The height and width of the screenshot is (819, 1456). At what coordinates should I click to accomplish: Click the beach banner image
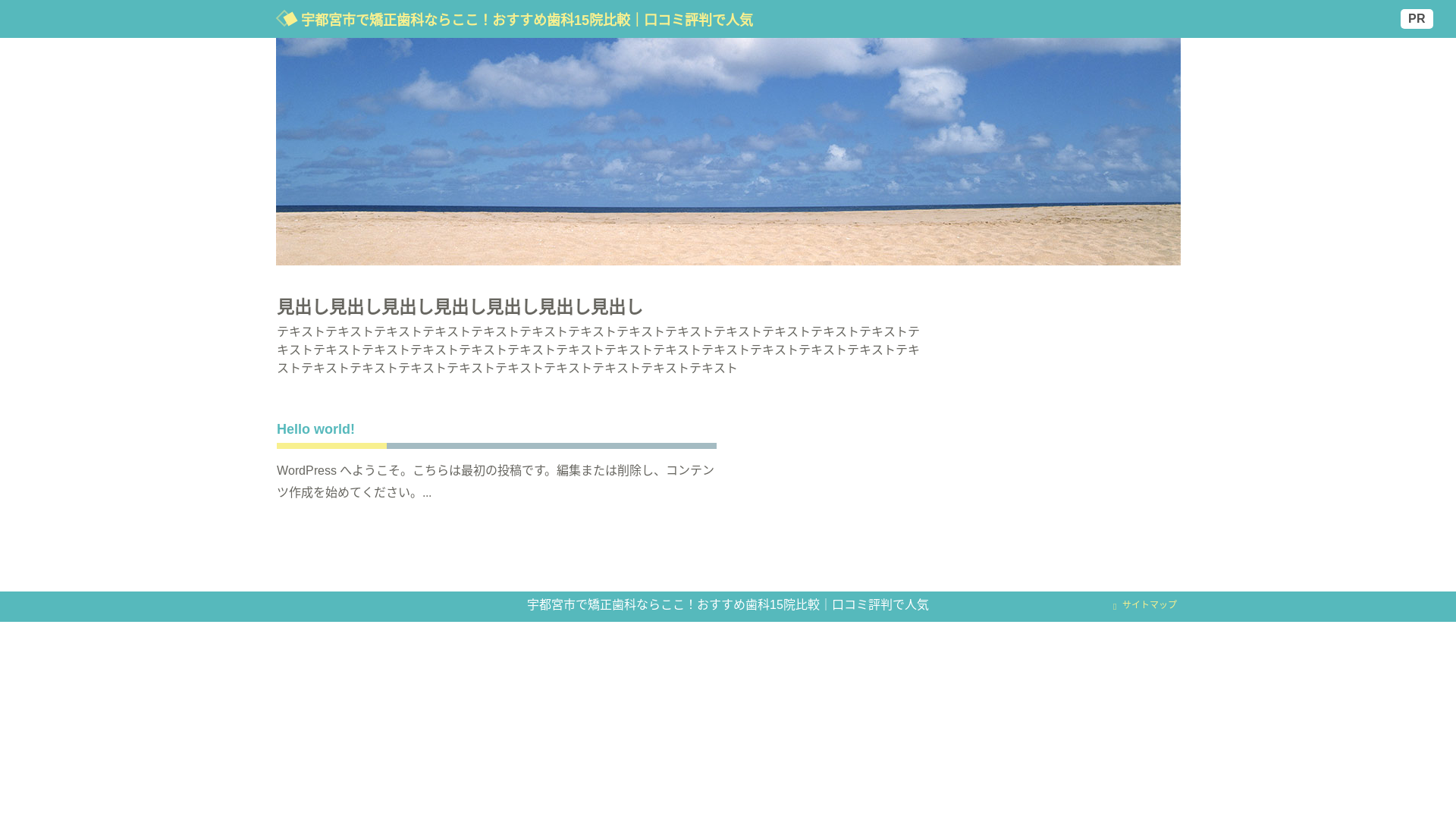pyautogui.click(x=728, y=152)
